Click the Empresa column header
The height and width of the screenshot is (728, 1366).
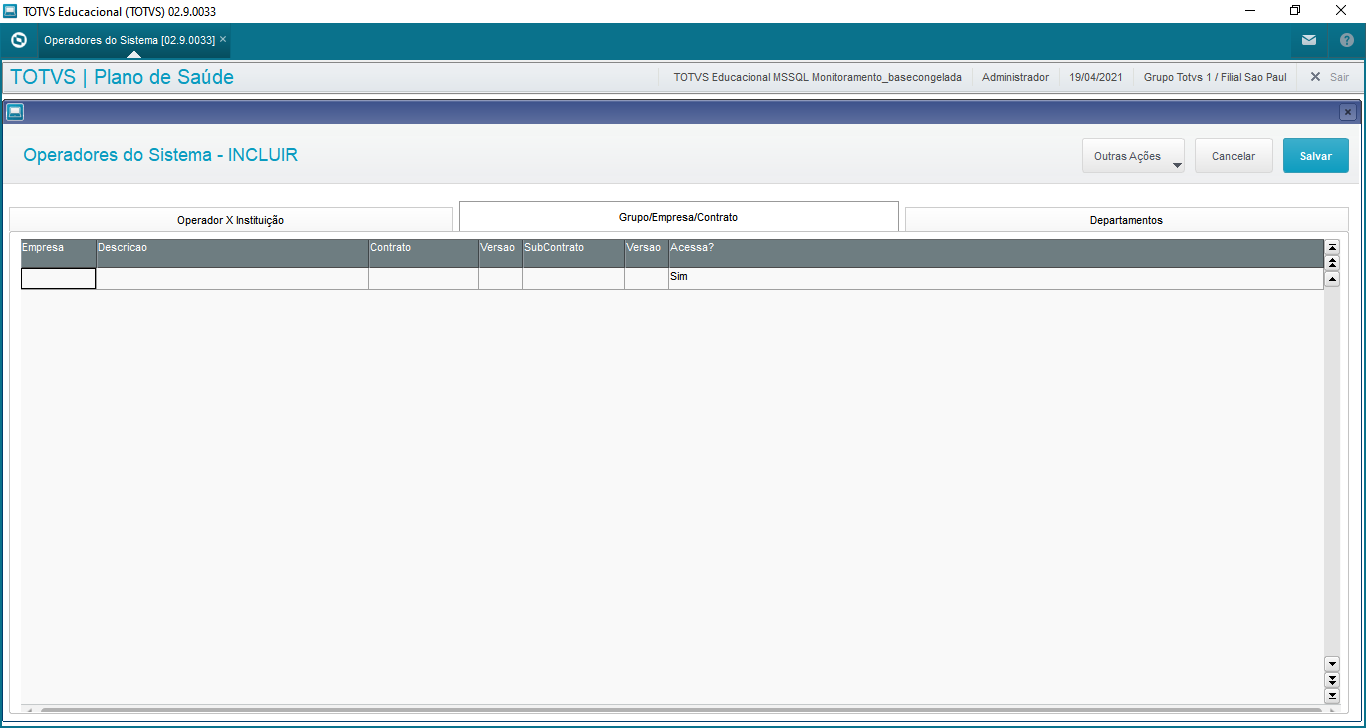tap(59, 253)
